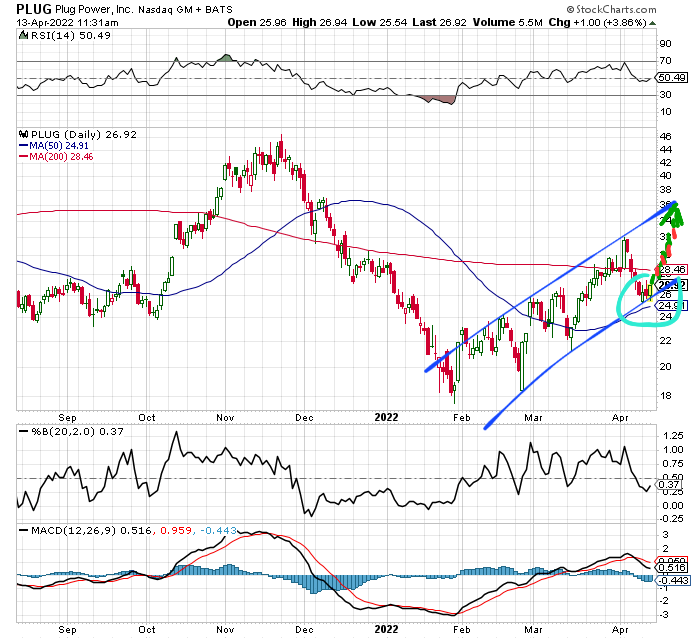The height and width of the screenshot is (638, 700).
Task: Click the 2022 label under MACD panel
Action: pos(386,629)
